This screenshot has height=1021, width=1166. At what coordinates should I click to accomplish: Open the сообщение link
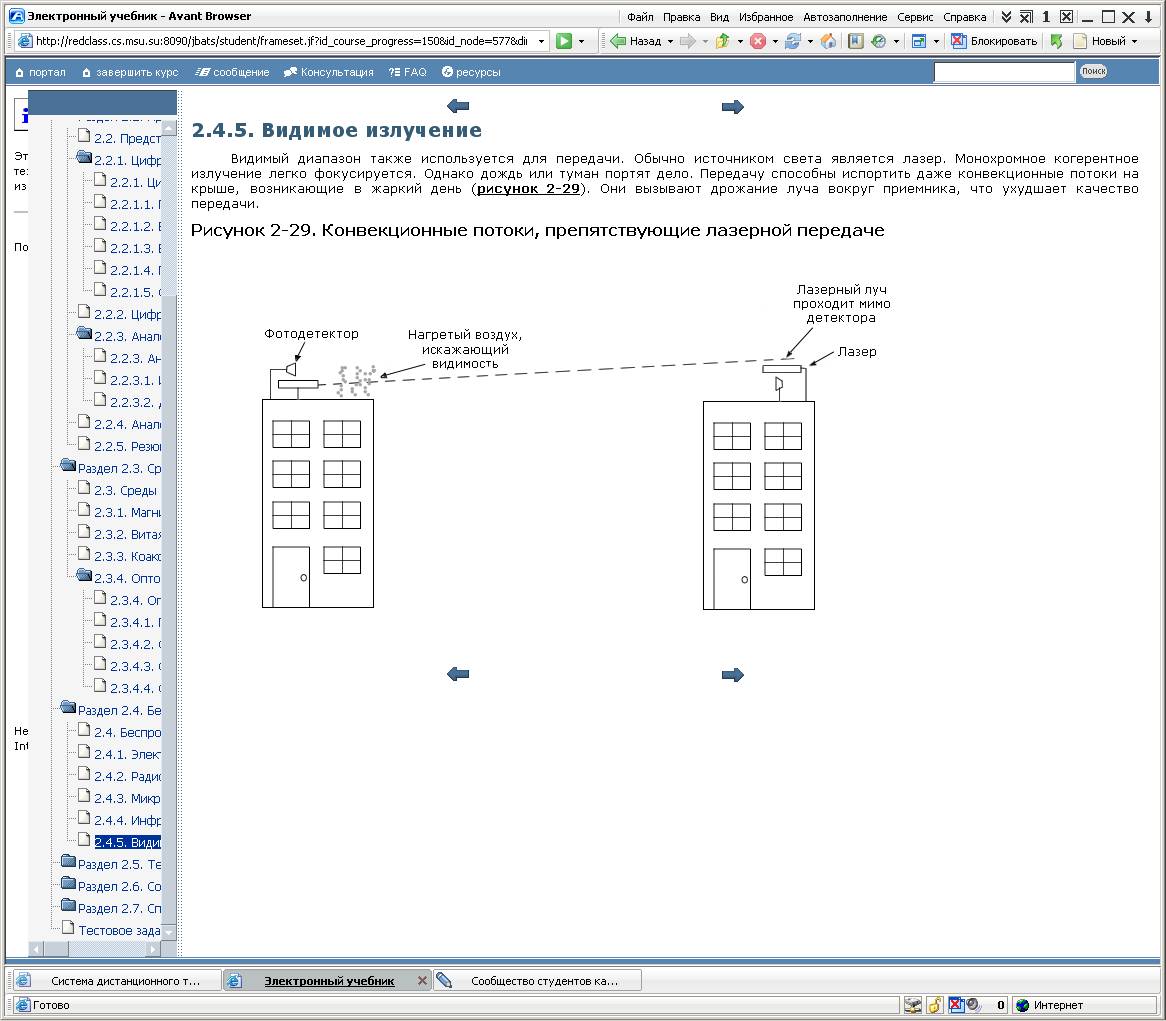click(232, 72)
